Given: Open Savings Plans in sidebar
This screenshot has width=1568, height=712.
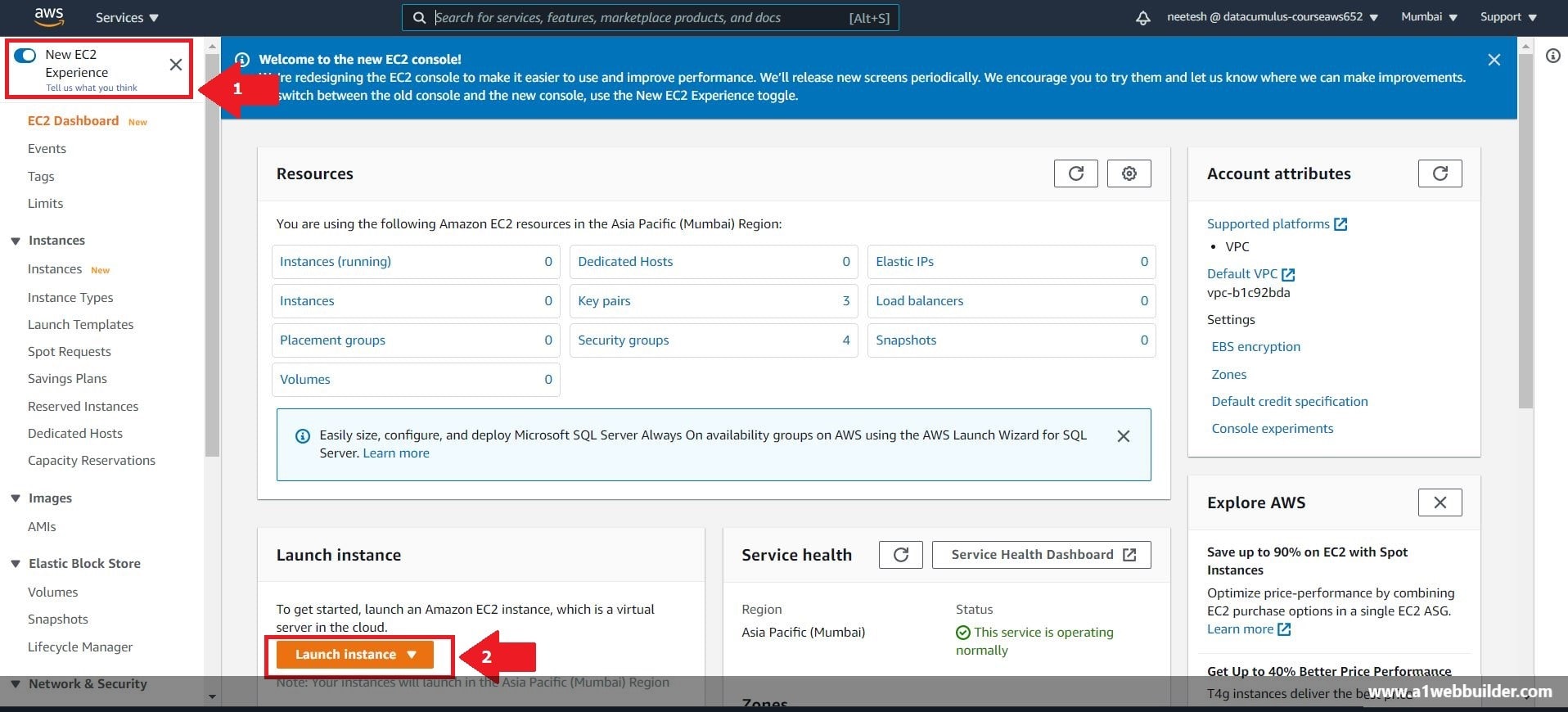Looking at the screenshot, I should click(67, 379).
